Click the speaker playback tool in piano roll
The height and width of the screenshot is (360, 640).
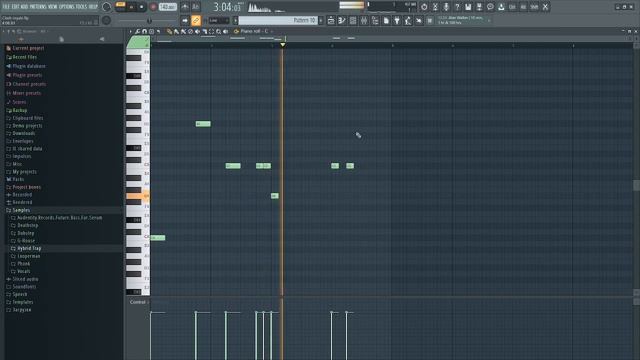point(225,31)
